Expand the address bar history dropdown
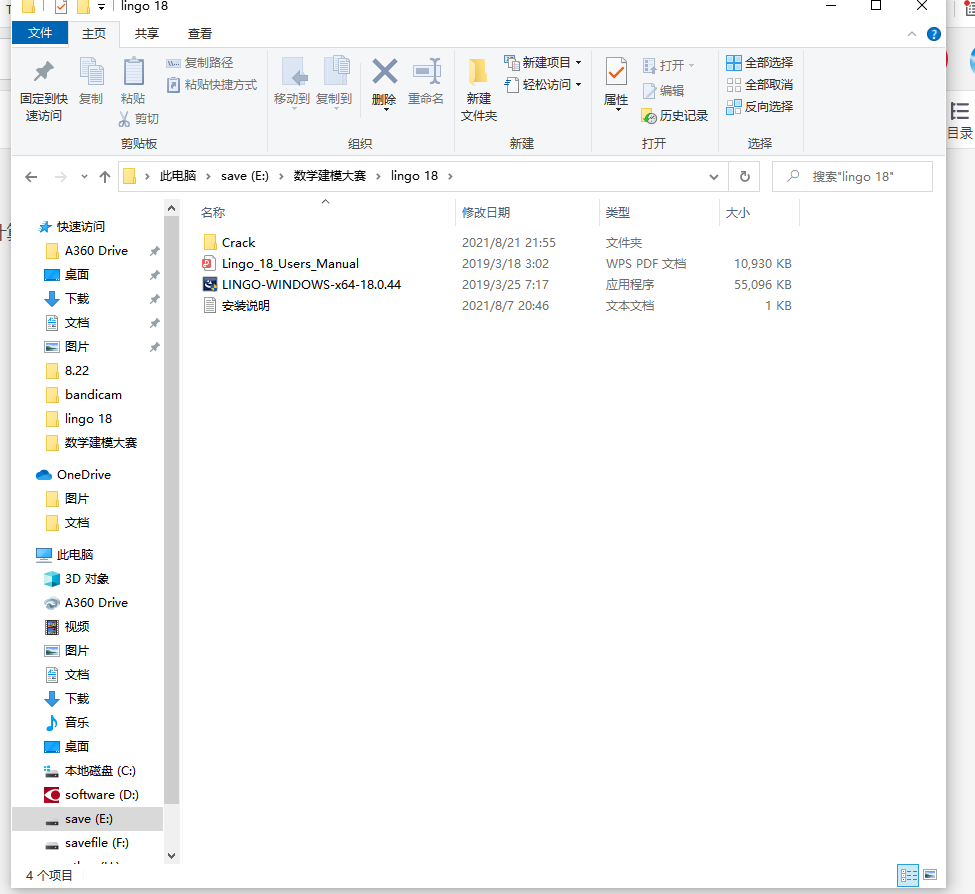This screenshot has height=894, width=975. (x=714, y=177)
